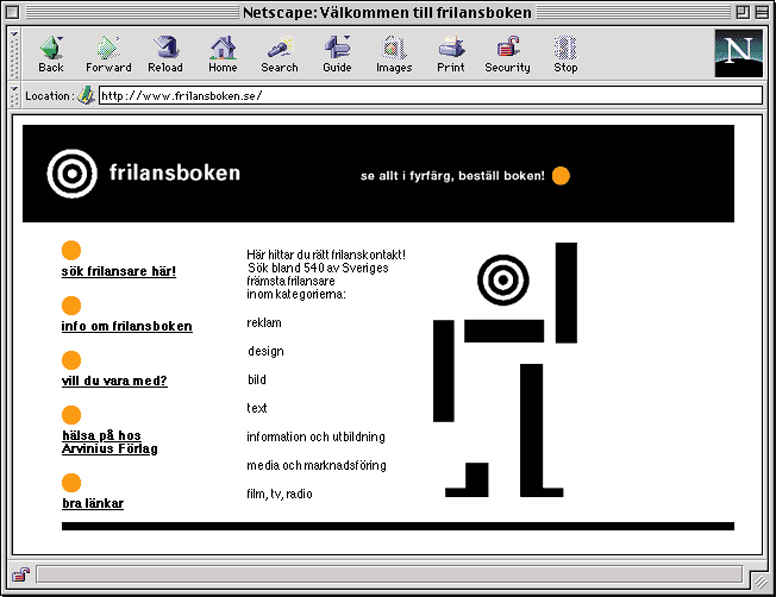776x597 pixels.
Task: Click the Images toolbar icon
Action: pos(394,54)
